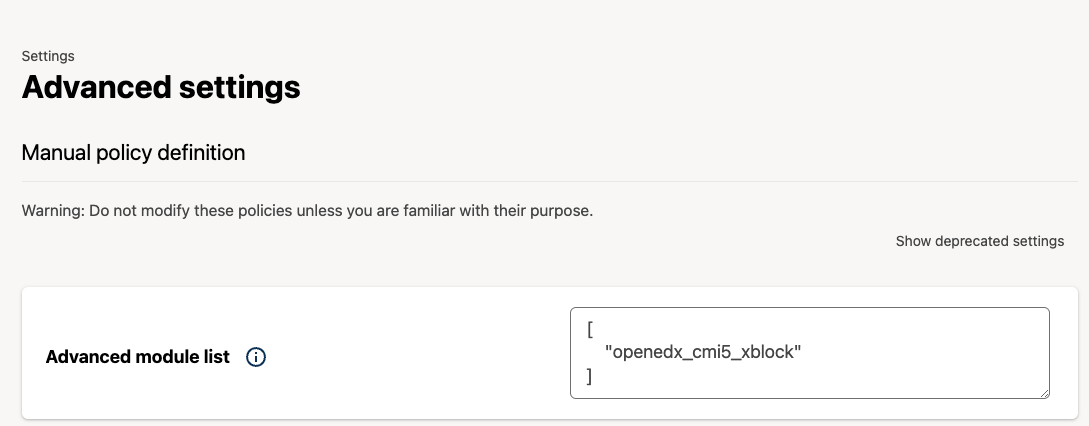The height and width of the screenshot is (426, 1089).
Task: Click blank space after the opening bracket line
Action: pos(800,328)
